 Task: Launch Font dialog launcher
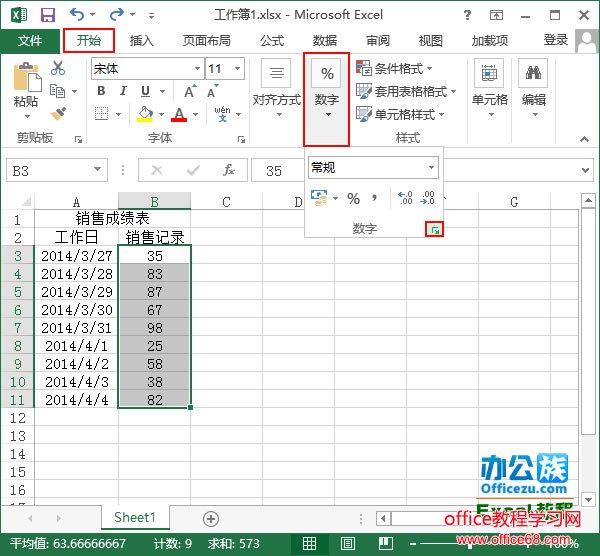pos(241,139)
